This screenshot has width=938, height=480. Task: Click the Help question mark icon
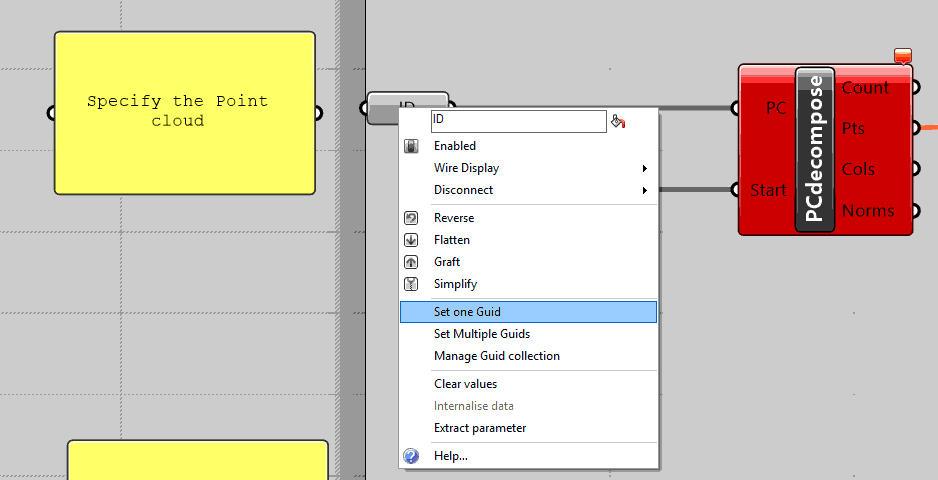pos(411,456)
